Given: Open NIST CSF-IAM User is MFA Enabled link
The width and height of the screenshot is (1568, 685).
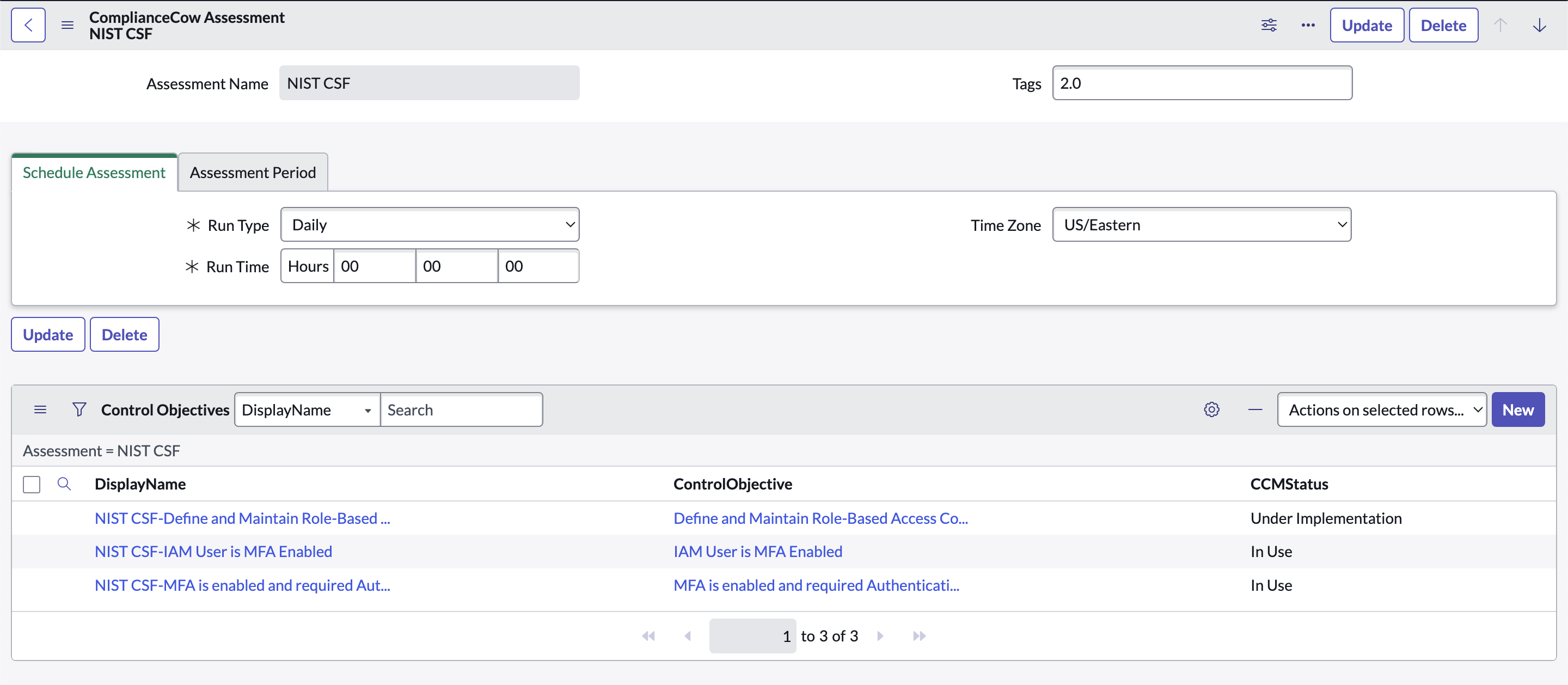Looking at the screenshot, I should (x=213, y=551).
